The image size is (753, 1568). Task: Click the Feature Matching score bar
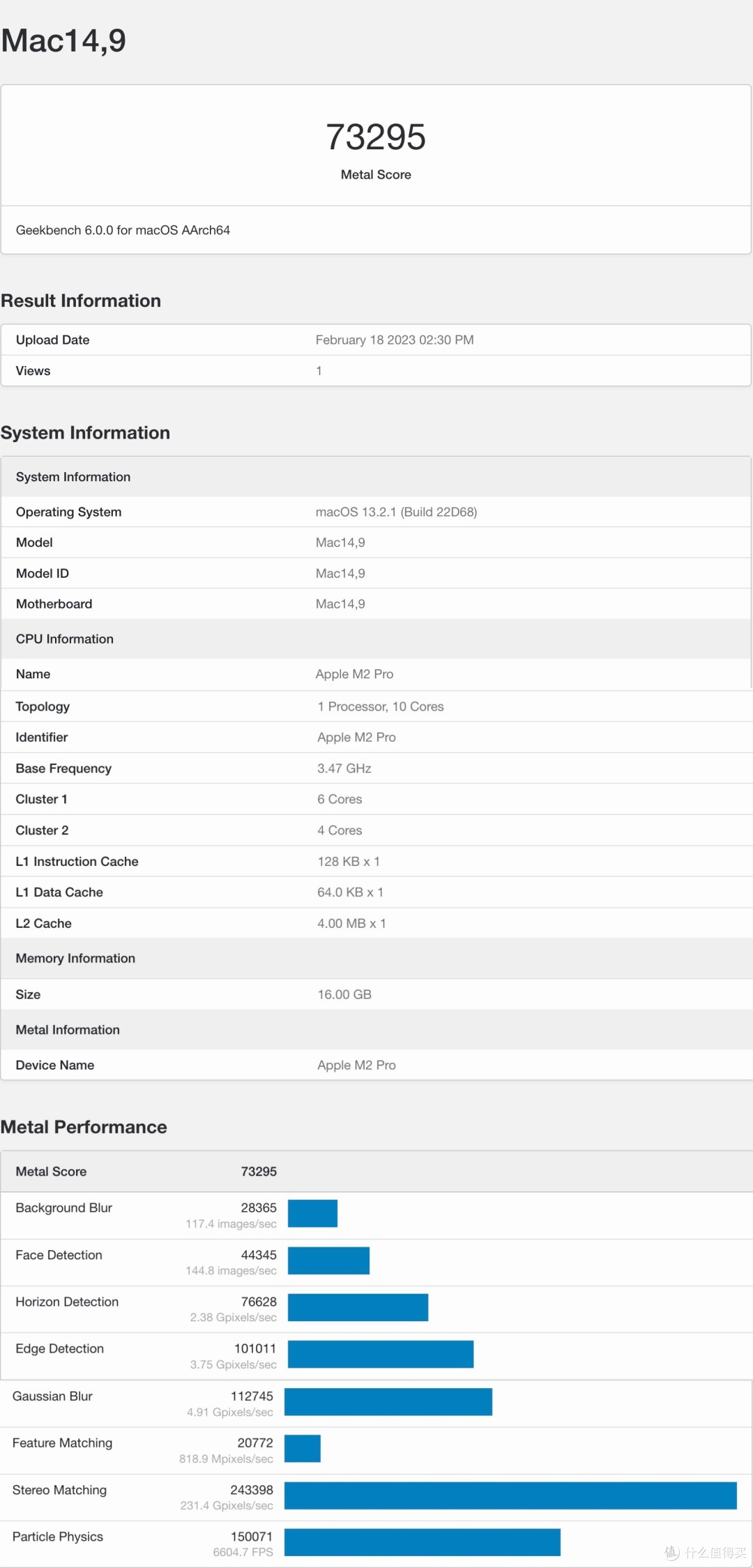click(x=303, y=1448)
